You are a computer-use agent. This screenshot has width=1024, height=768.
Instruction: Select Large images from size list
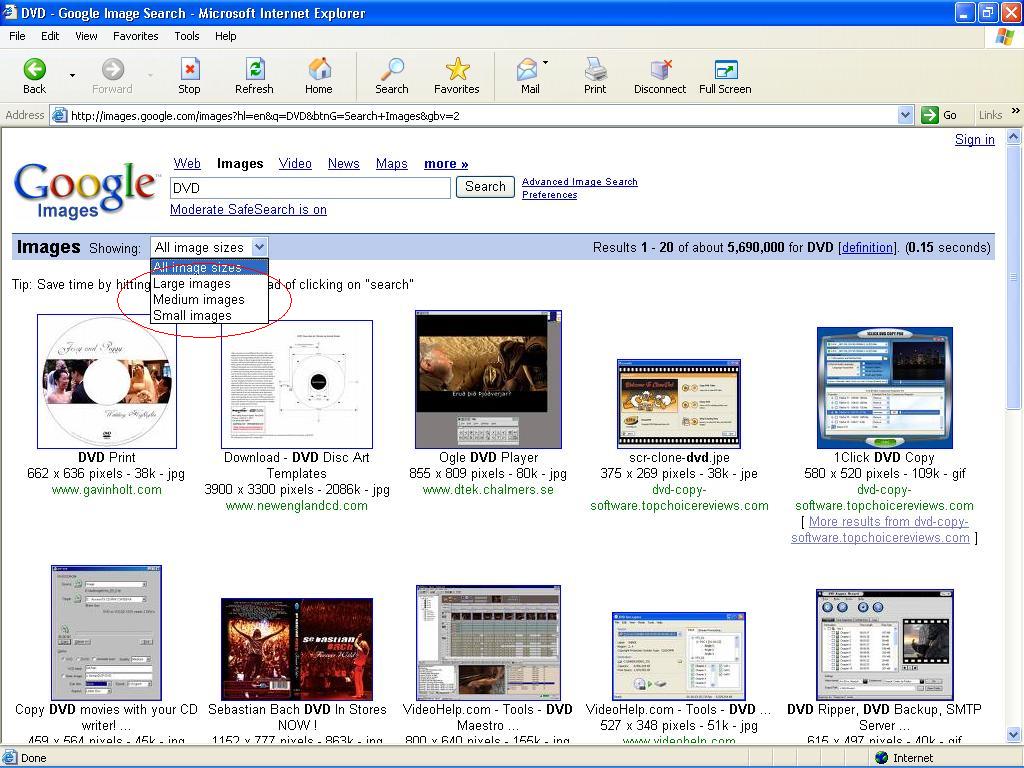click(x=209, y=283)
